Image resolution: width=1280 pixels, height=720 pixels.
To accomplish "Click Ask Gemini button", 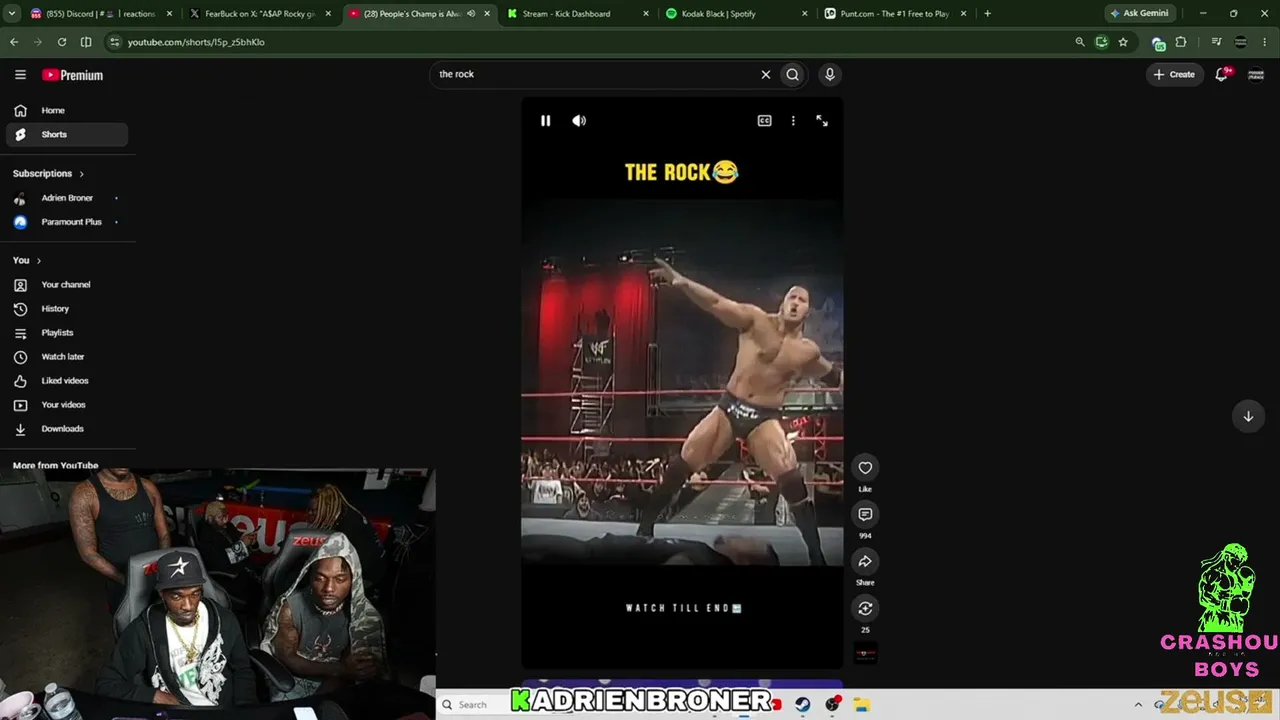I will point(1139,14).
